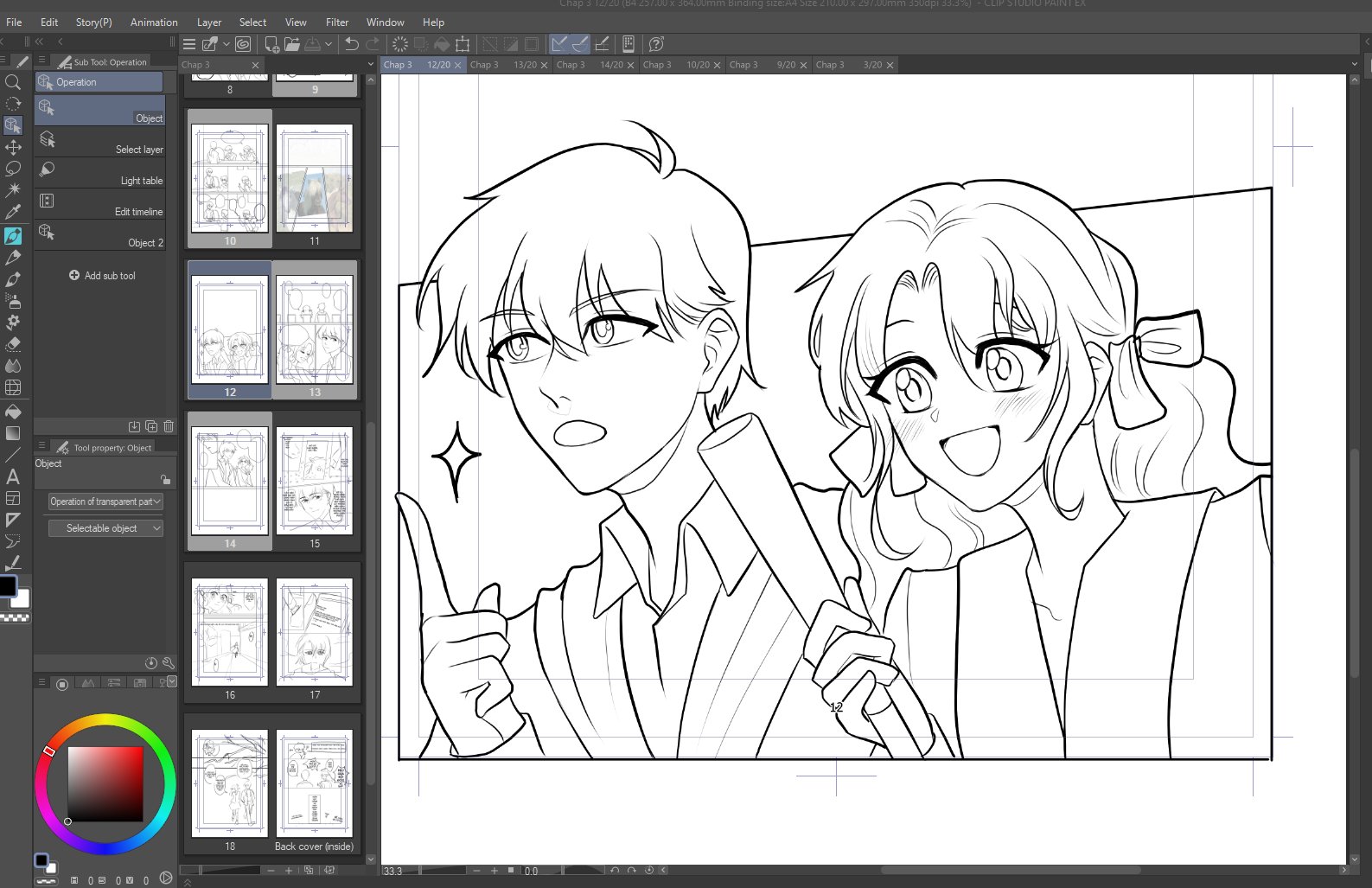Select the Zoom magnifier tool

pos(13,82)
